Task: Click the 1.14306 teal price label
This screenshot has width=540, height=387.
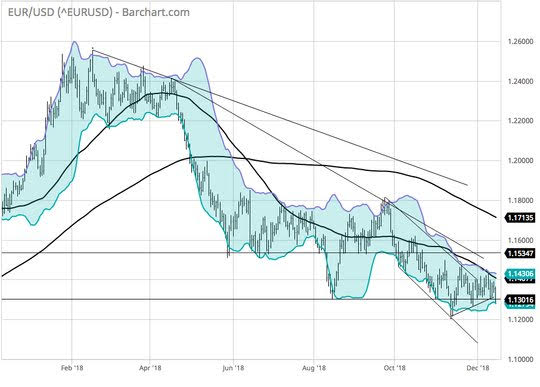Action: click(x=520, y=274)
